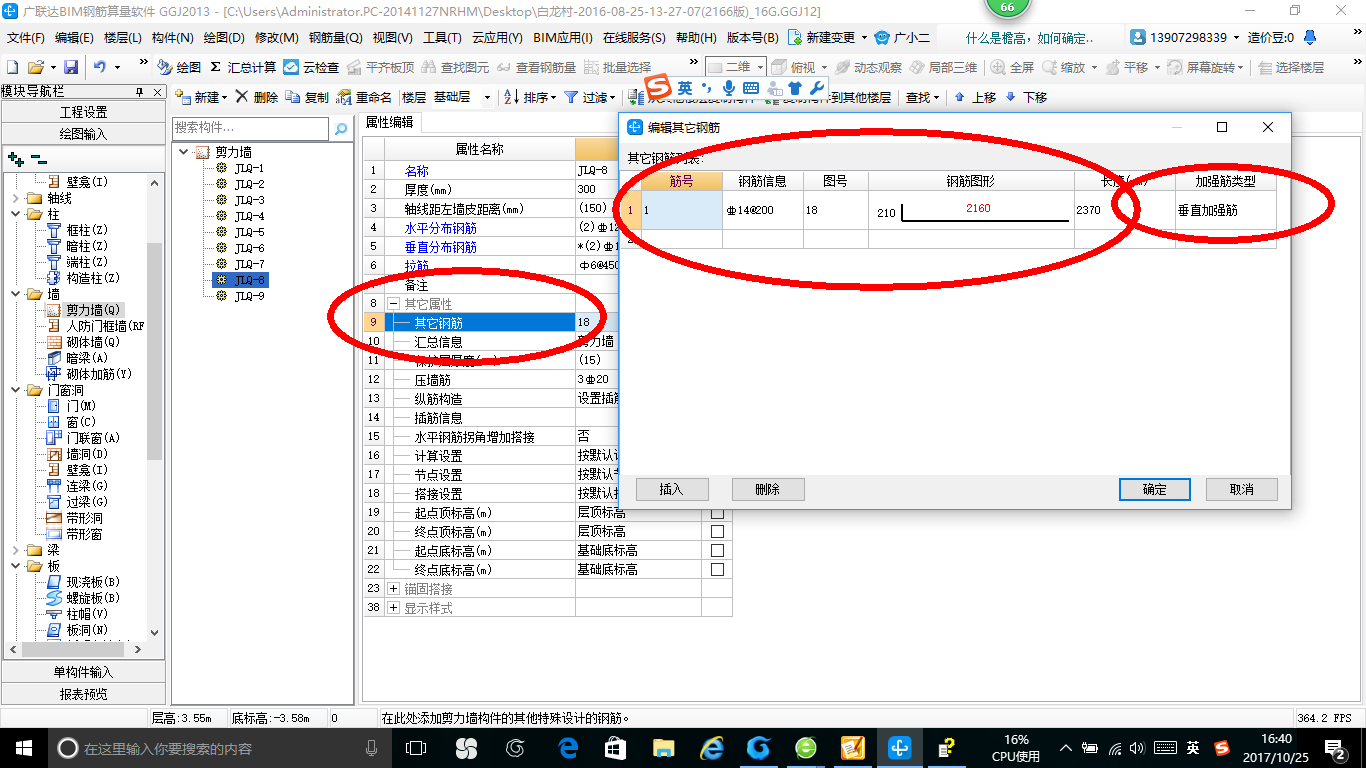The width and height of the screenshot is (1366, 768).
Task: Click 下移 move down arrow
Action: tap(1026, 97)
